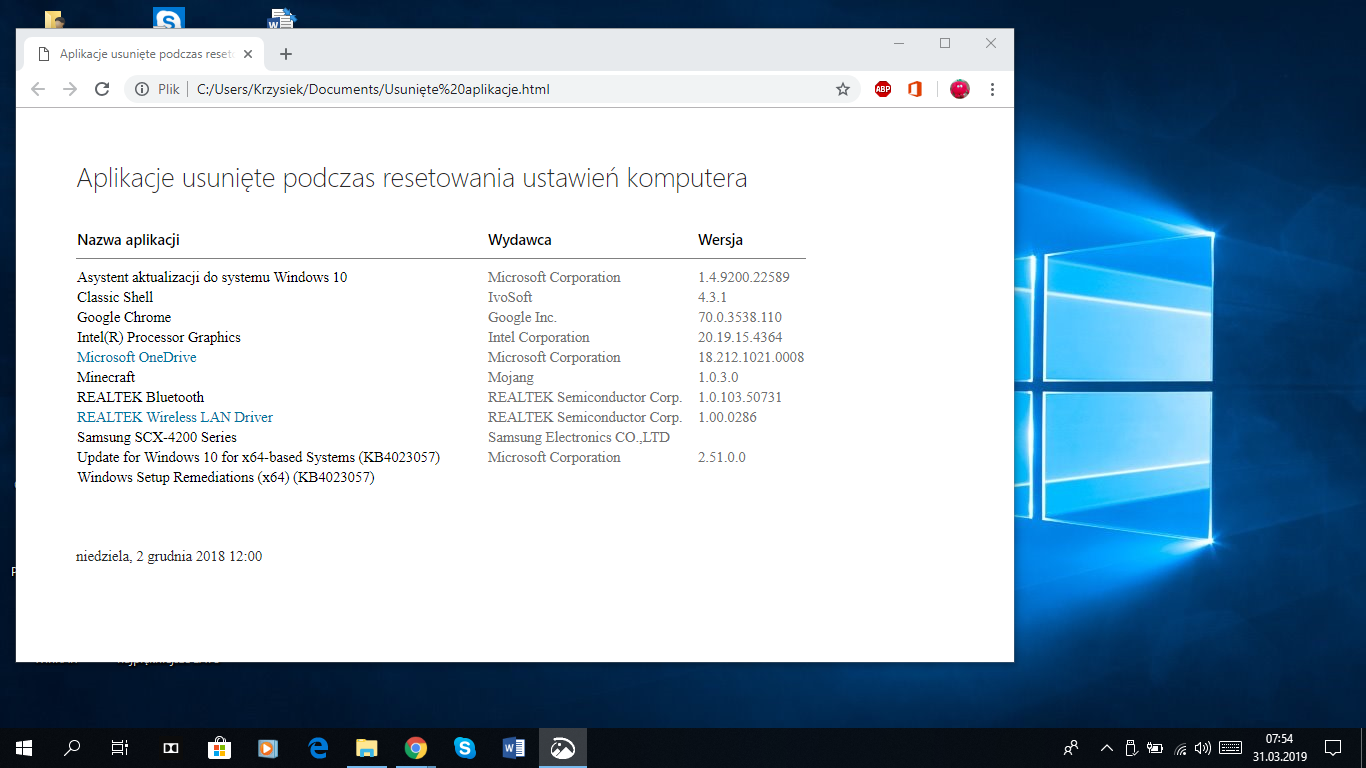
Task: Open the Office extension icon
Action: (914, 89)
